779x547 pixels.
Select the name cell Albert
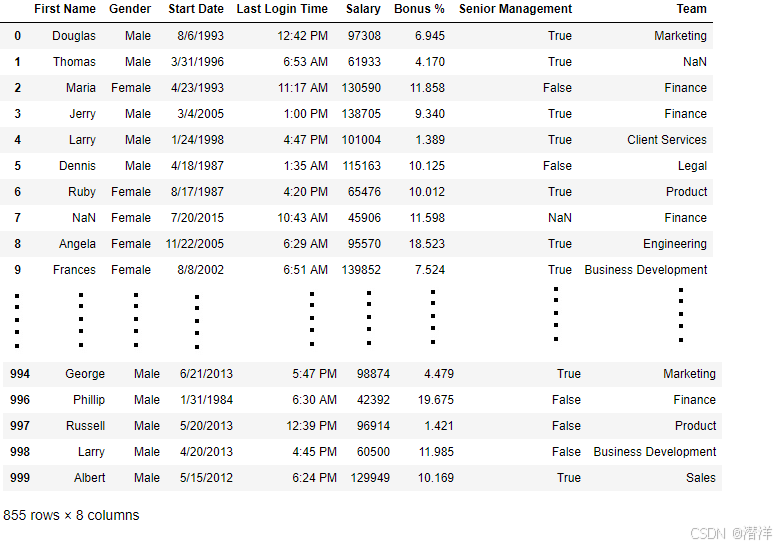coord(90,478)
